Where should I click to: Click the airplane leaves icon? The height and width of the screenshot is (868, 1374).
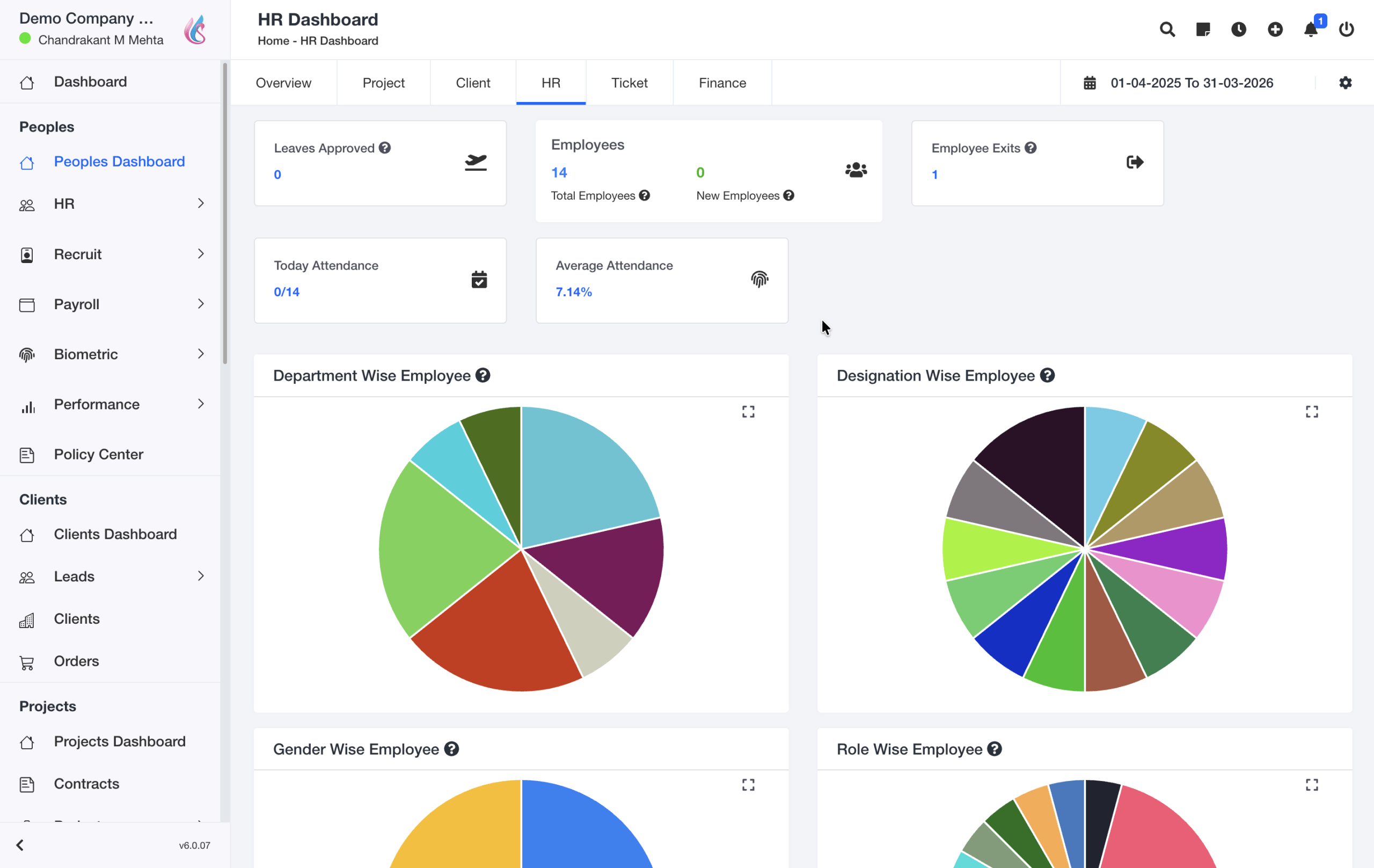click(x=476, y=163)
